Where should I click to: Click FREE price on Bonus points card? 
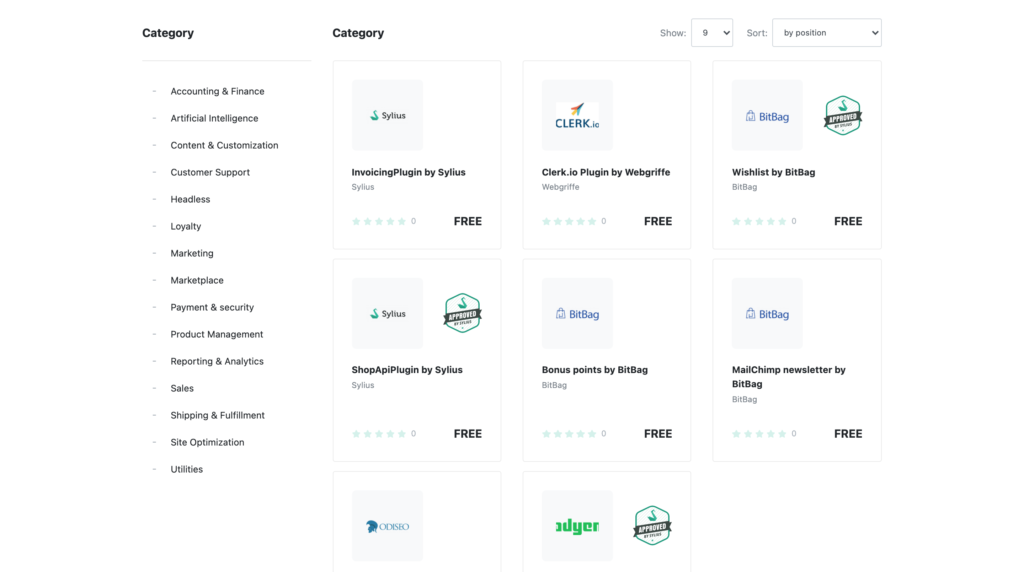(x=658, y=434)
